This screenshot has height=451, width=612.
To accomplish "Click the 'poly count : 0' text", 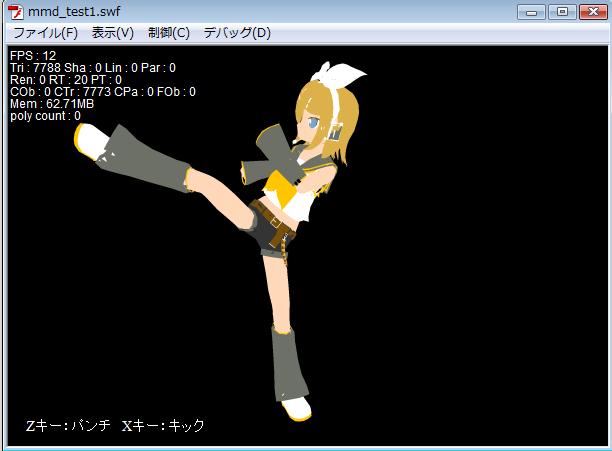I will [x=45, y=116].
